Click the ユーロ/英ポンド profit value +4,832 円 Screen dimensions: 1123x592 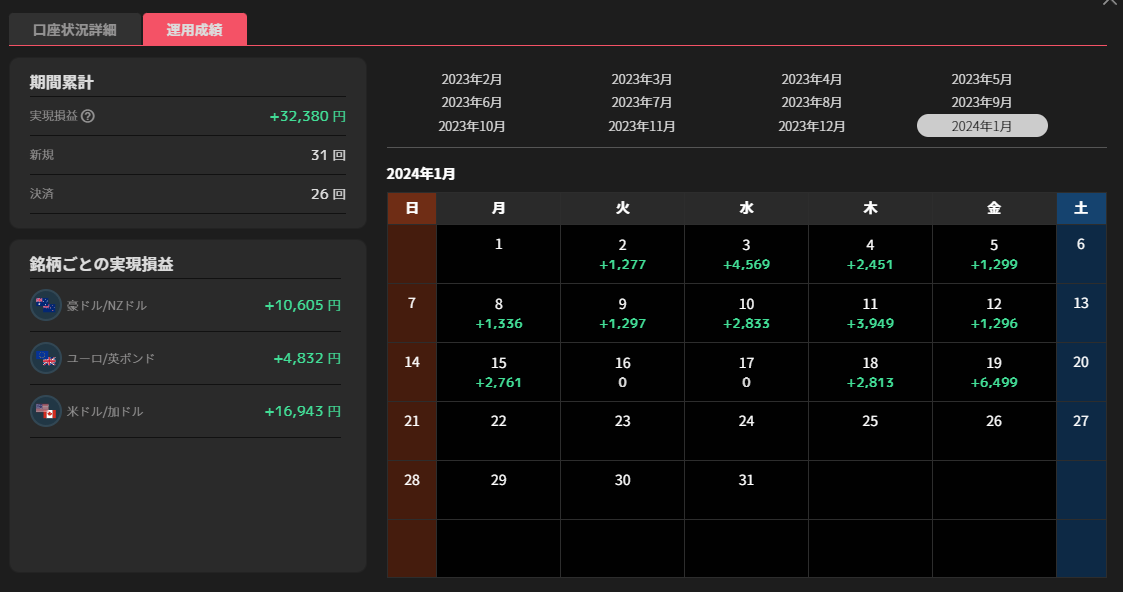(307, 358)
